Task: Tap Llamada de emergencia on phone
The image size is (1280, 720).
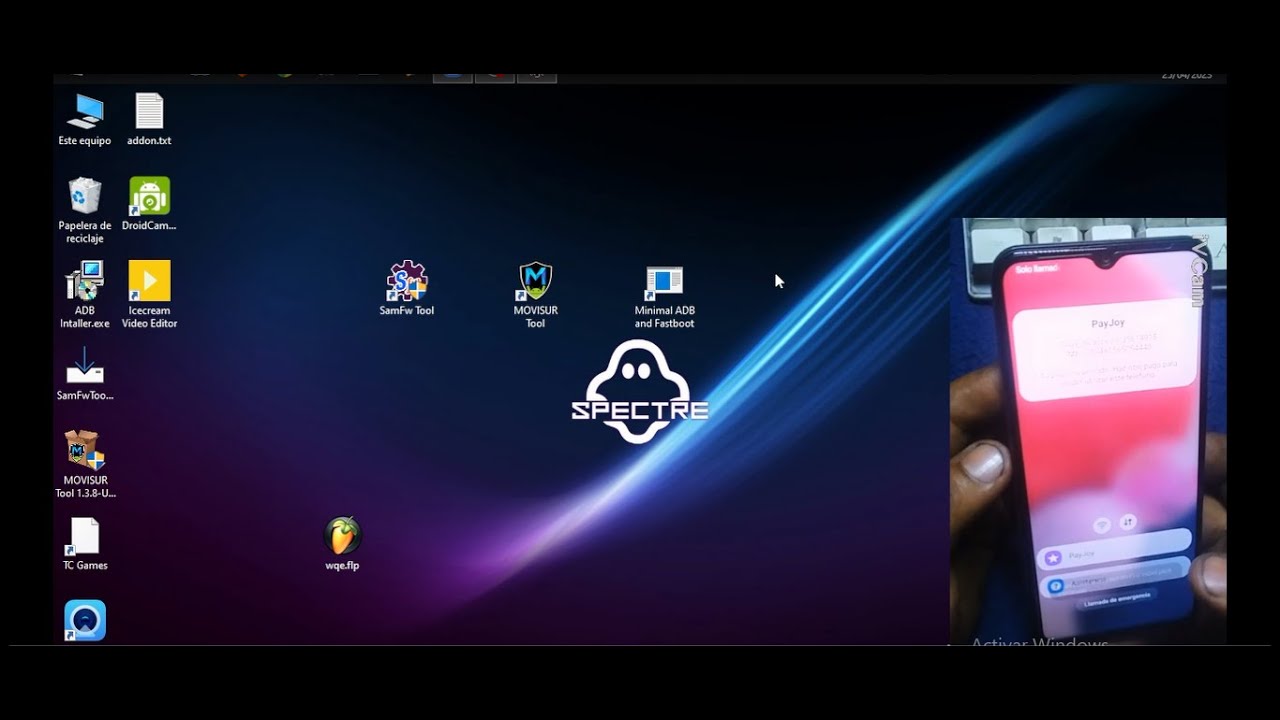Action: pos(1116,601)
